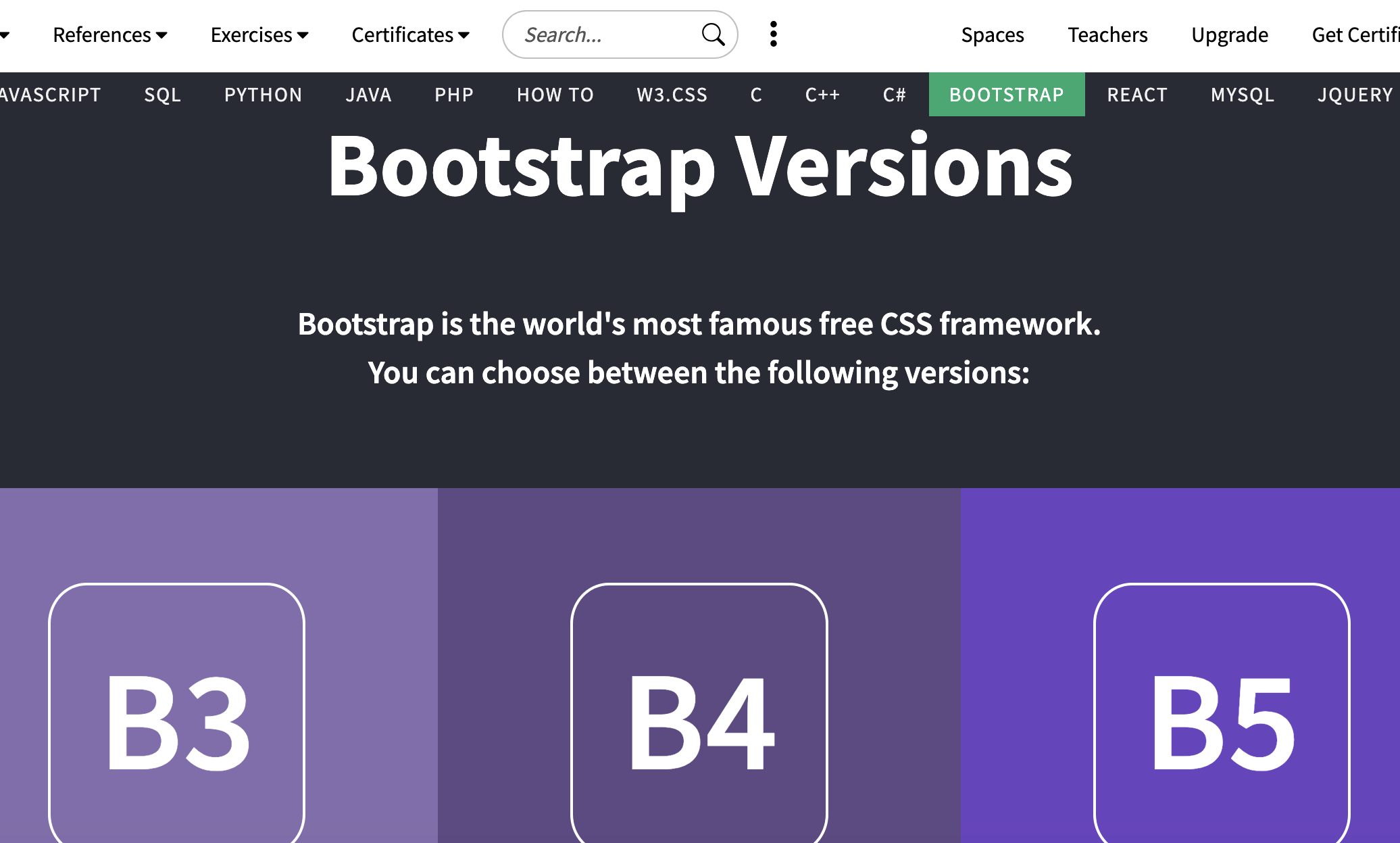Click the B3 Bootstrap 3 logo
The height and width of the screenshot is (843, 1400).
[x=177, y=717]
